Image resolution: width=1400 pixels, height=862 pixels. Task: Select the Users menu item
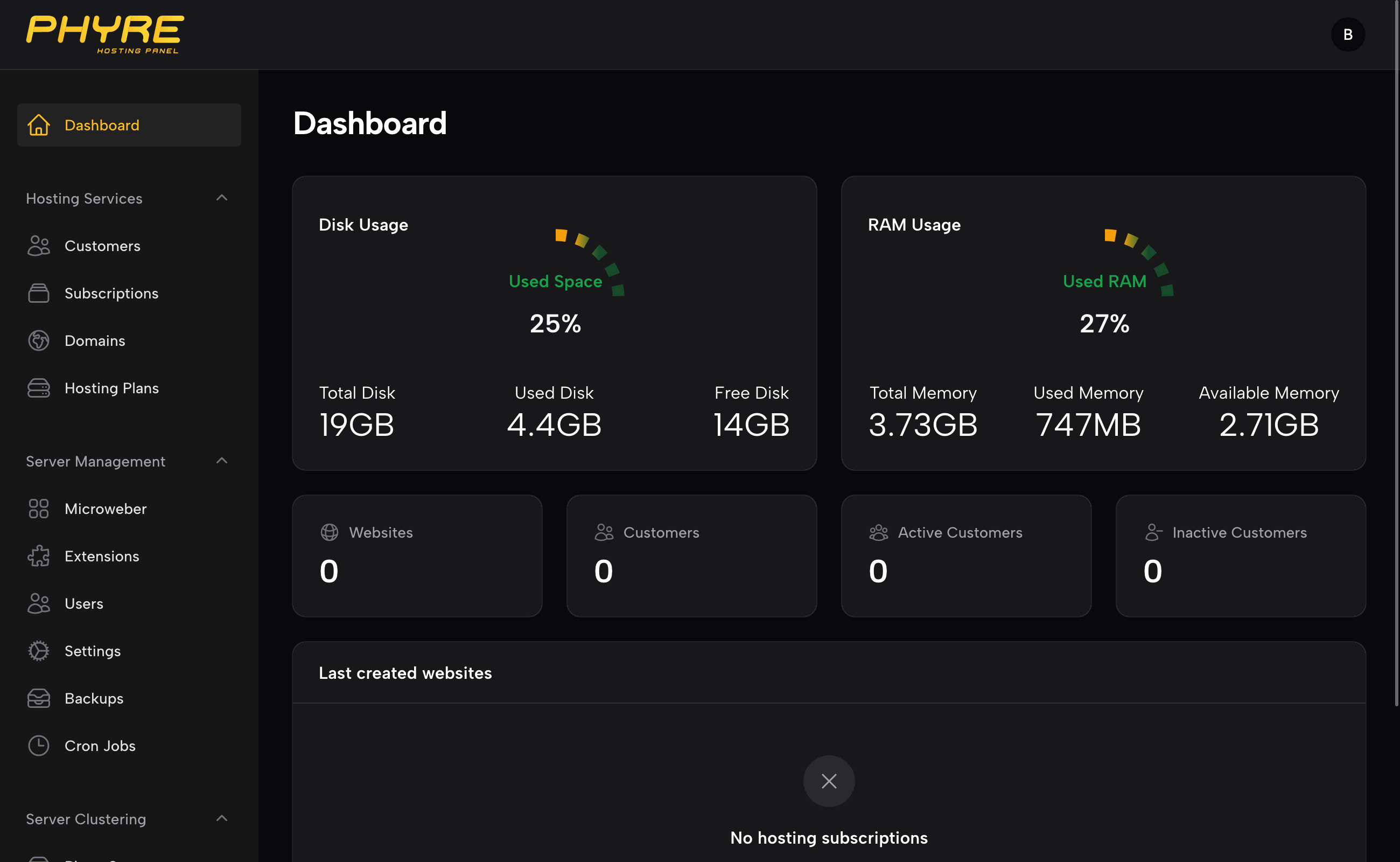(83, 603)
